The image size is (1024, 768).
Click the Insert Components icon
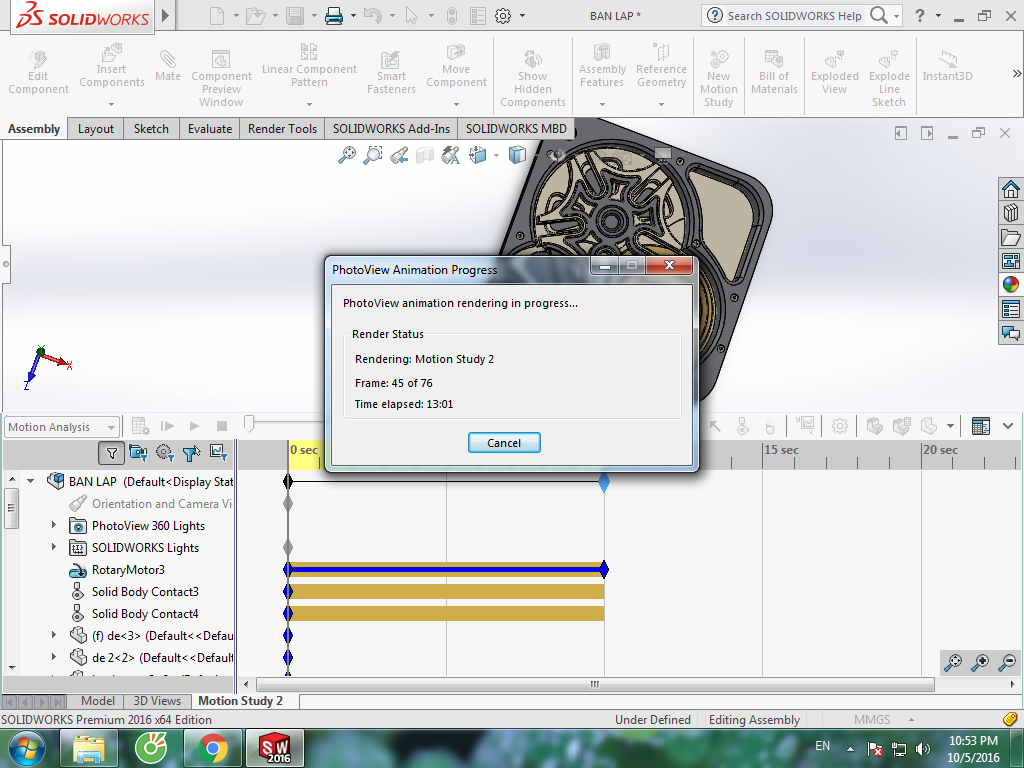111,53
